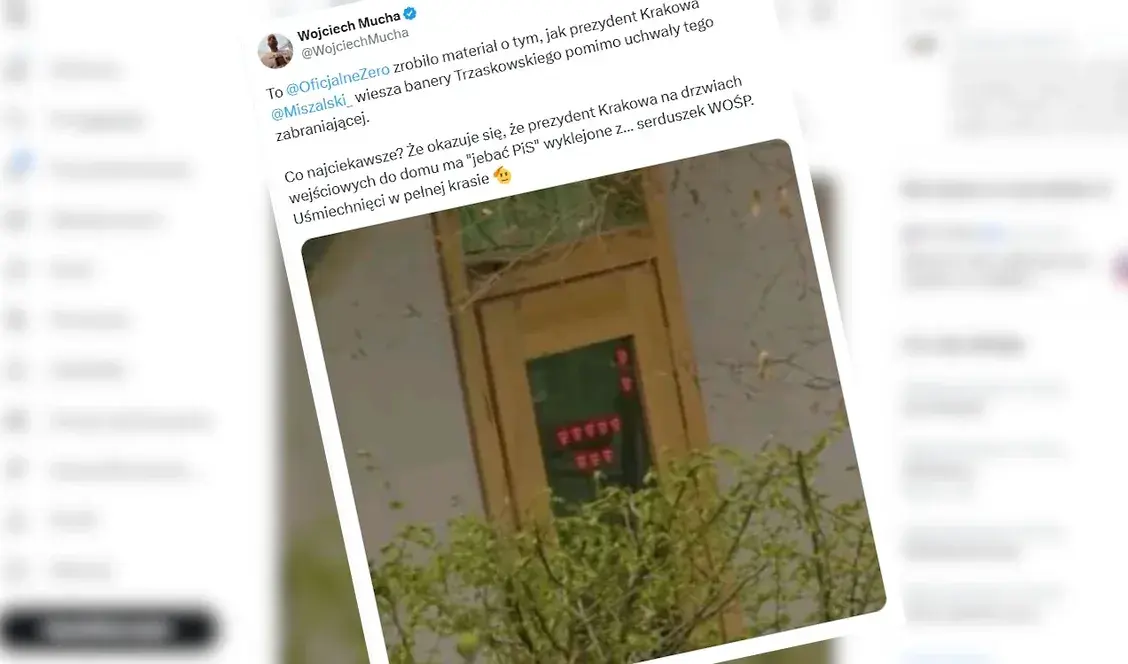The height and width of the screenshot is (664, 1128).
Task: Click the row of red hearts on the door
Action: click(x=588, y=429)
